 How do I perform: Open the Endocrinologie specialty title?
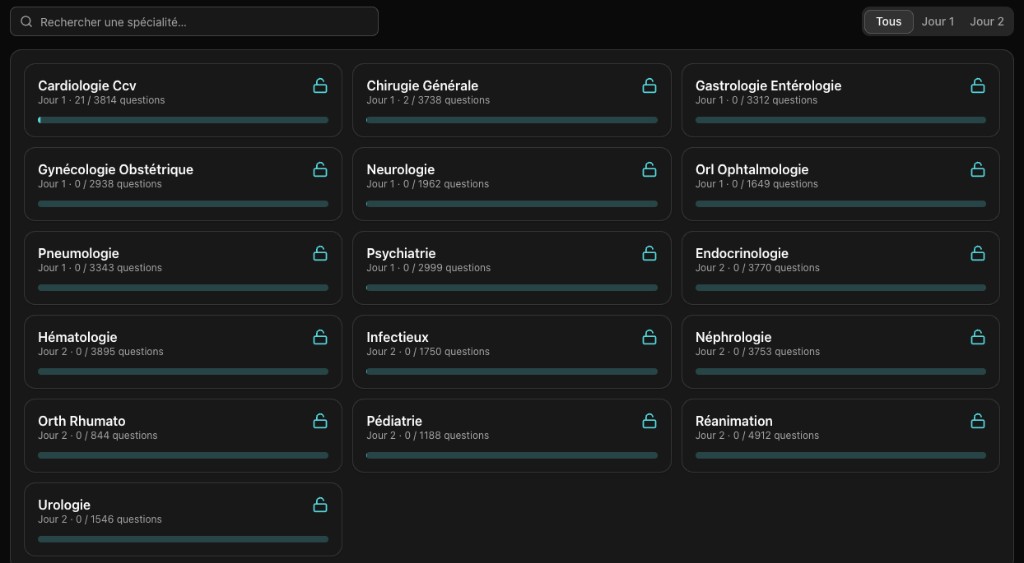742,253
